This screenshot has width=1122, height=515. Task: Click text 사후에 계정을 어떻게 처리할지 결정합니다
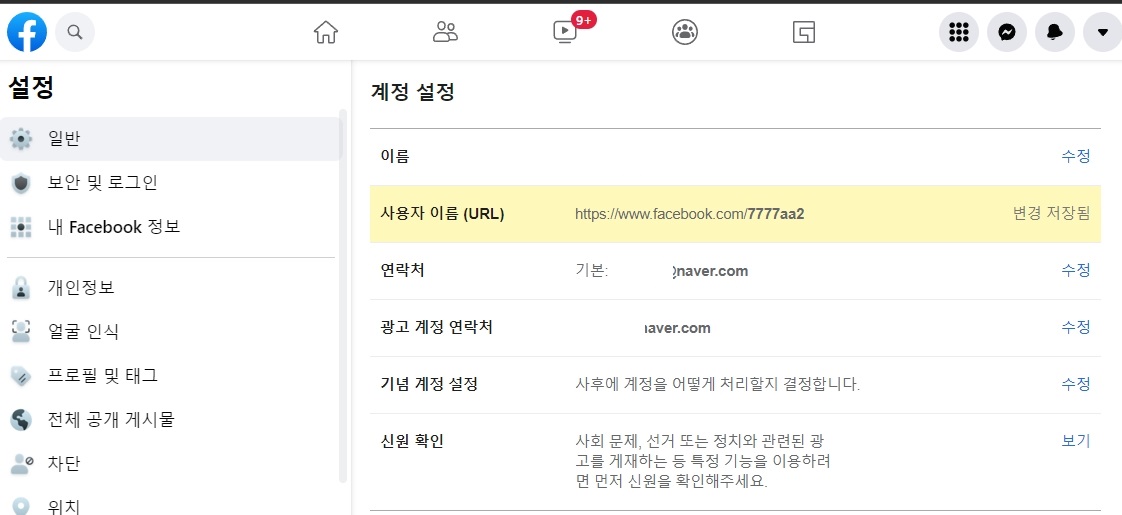pos(718,384)
